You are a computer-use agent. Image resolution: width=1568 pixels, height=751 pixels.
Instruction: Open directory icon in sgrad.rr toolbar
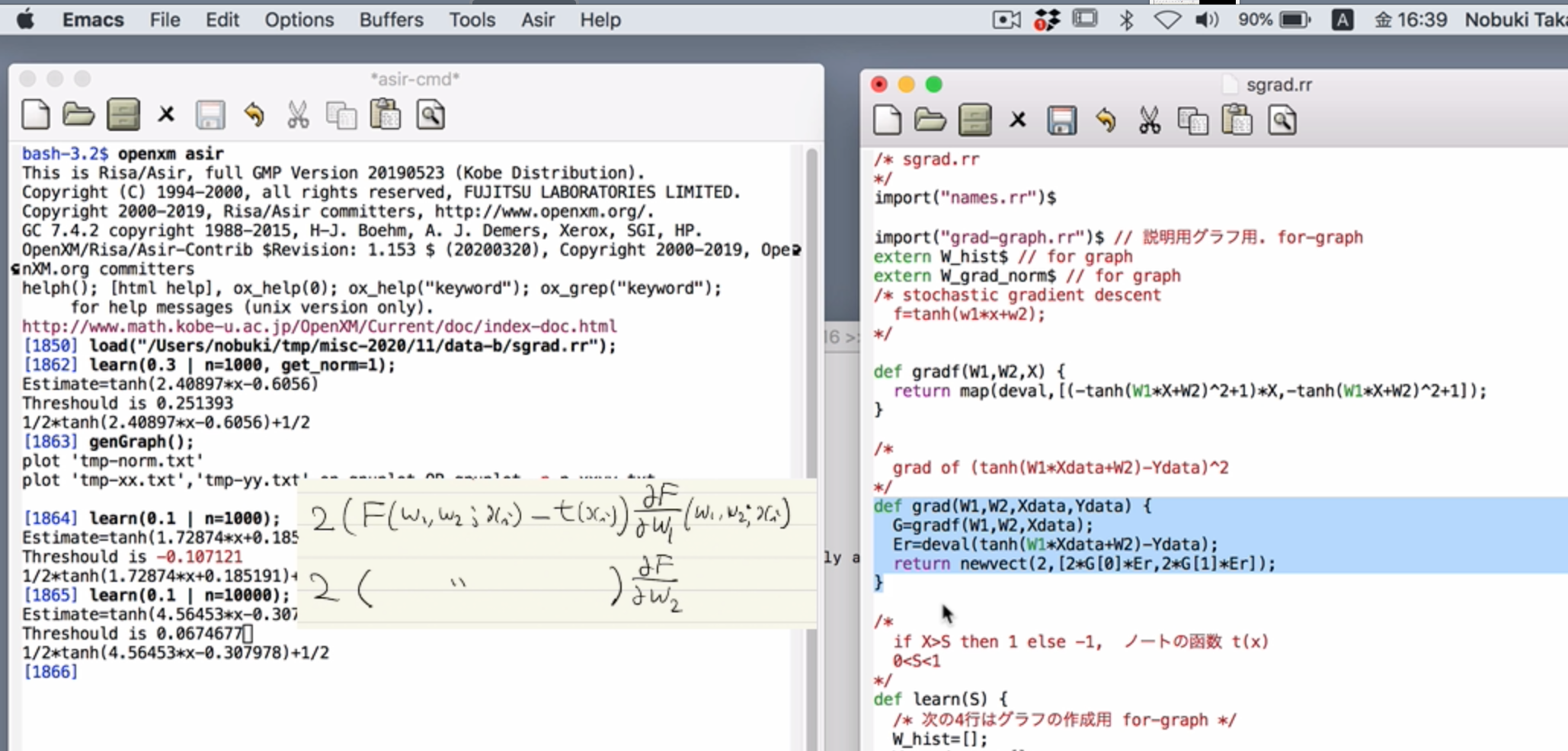pyautogui.click(x=974, y=120)
